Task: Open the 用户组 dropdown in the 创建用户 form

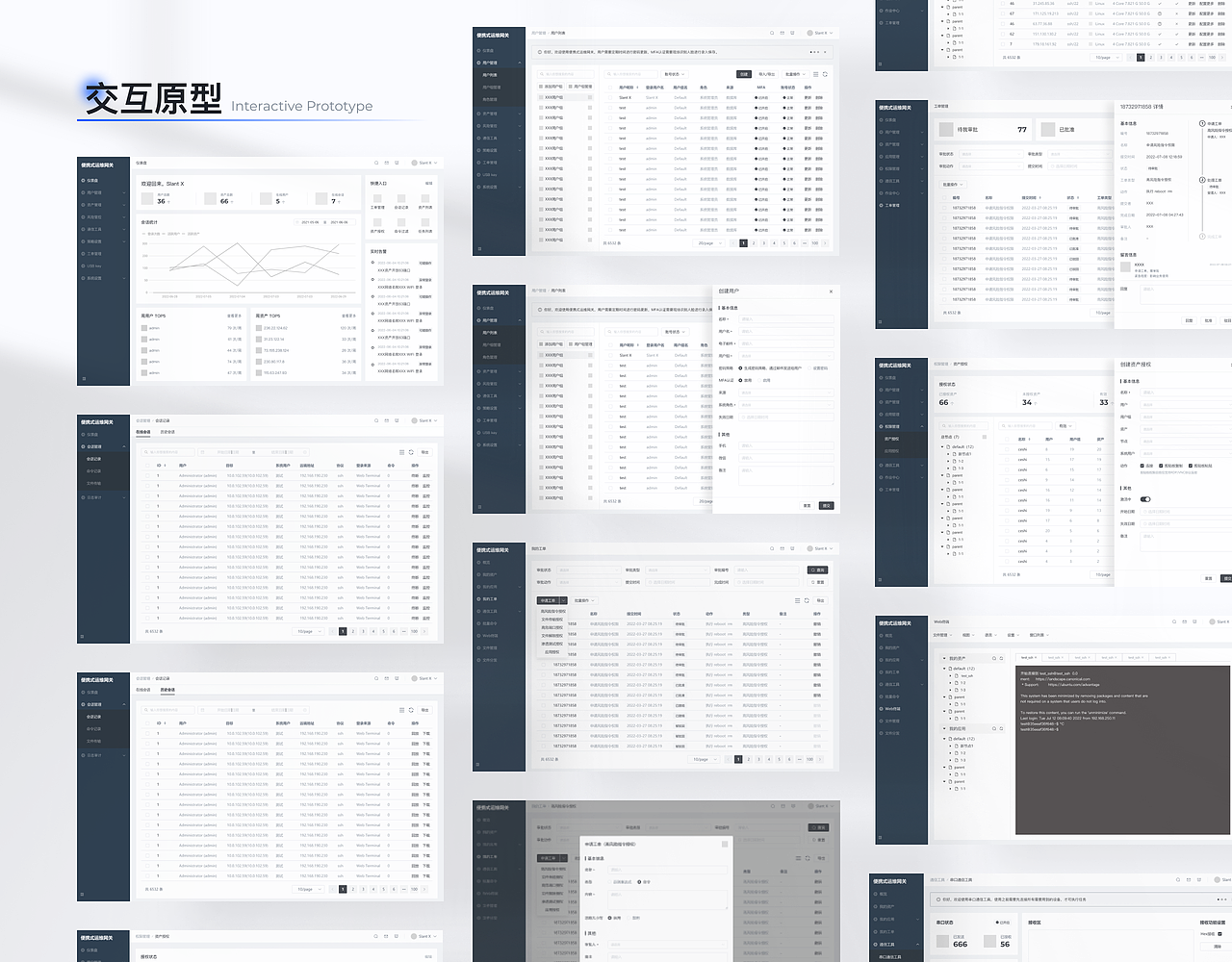Action: coord(786,356)
